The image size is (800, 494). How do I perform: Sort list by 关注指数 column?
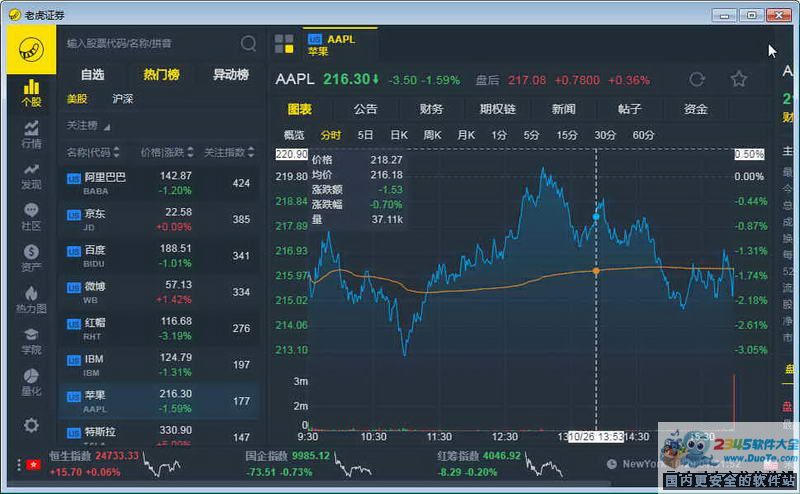pos(229,152)
